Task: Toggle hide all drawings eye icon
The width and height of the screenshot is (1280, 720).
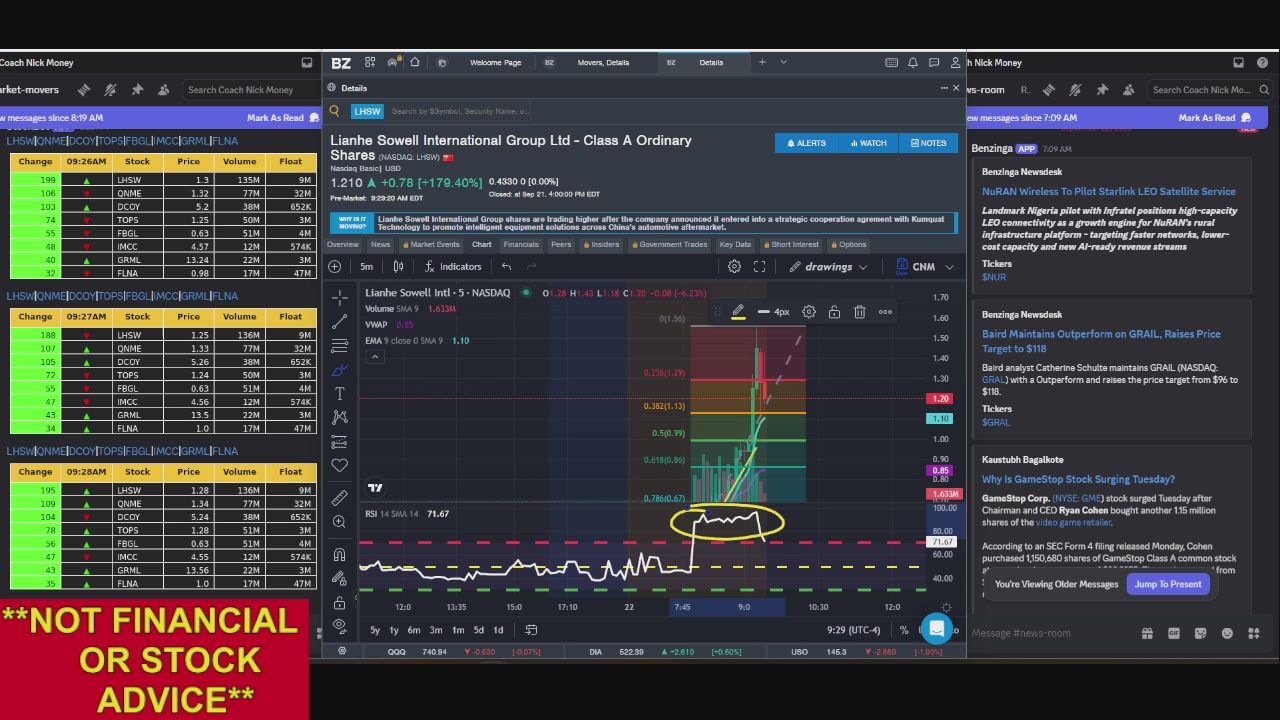Action: (340, 627)
